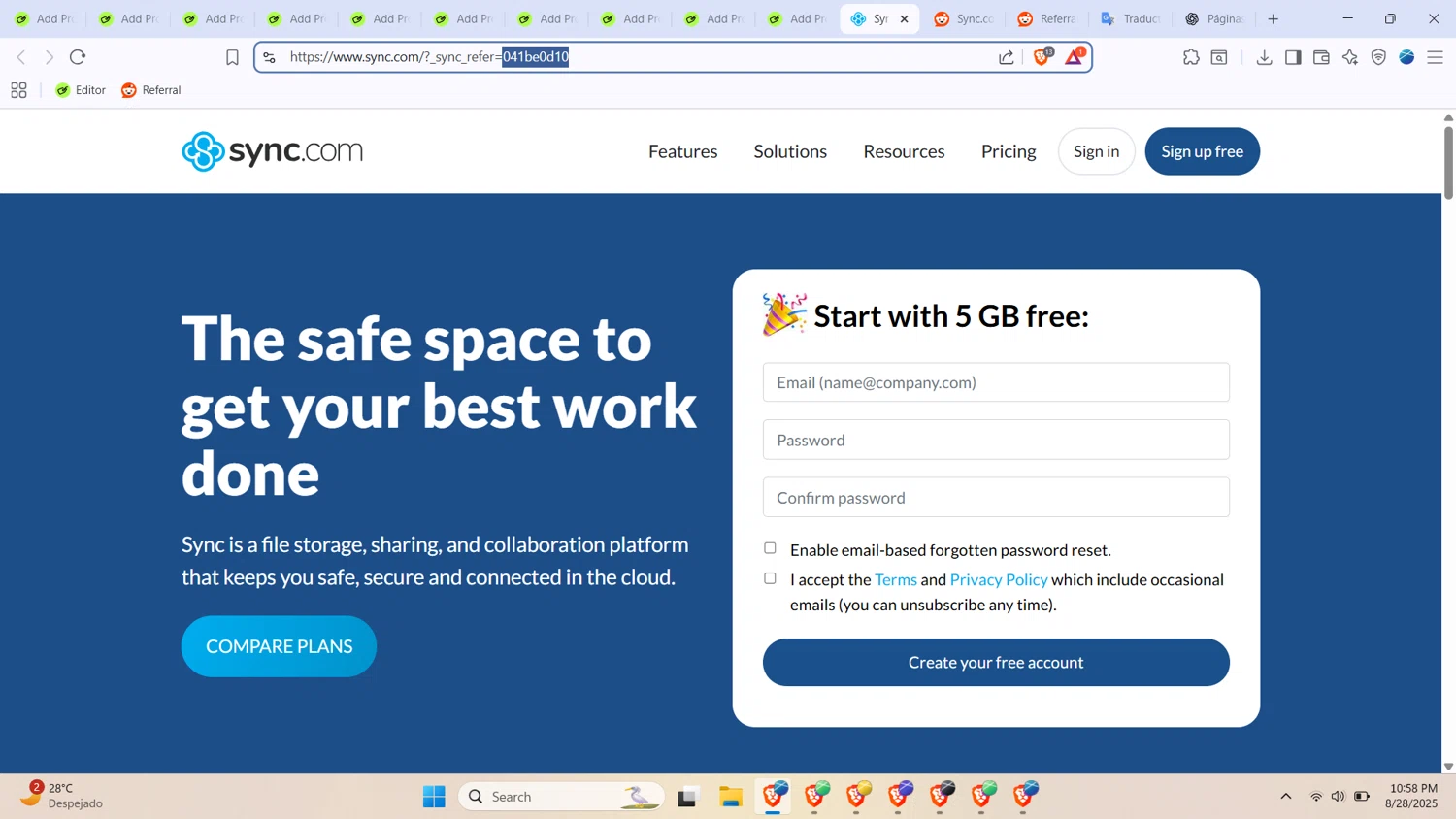This screenshot has height=819, width=1456.
Task: Enable email-based forgotten password reset checkbox
Action: [770, 548]
